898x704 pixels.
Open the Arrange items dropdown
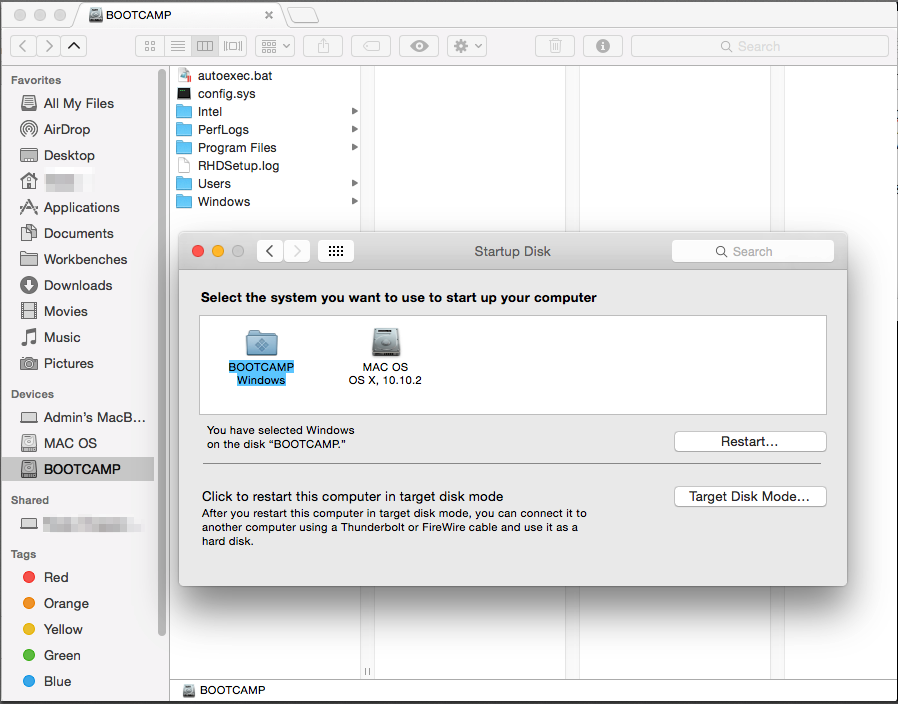click(x=275, y=46)
